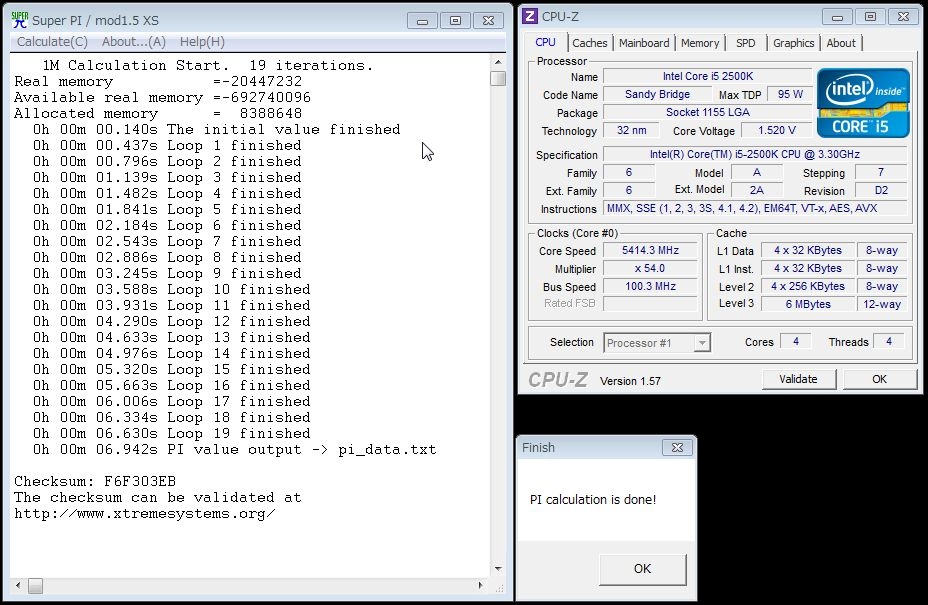This screenshot has height=605, width=928.
Task: Click the Super PI title bar icon
Action: coord(19,20)
